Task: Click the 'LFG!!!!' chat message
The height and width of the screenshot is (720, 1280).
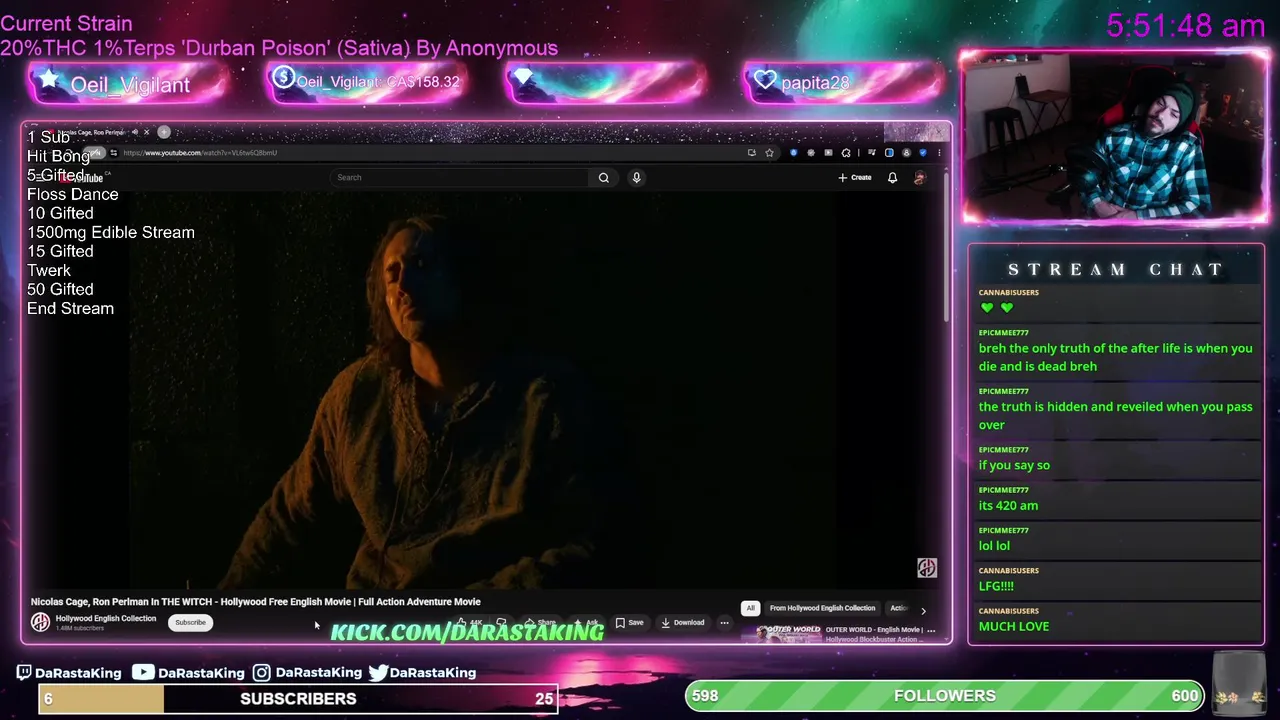Action: (996, 586)
